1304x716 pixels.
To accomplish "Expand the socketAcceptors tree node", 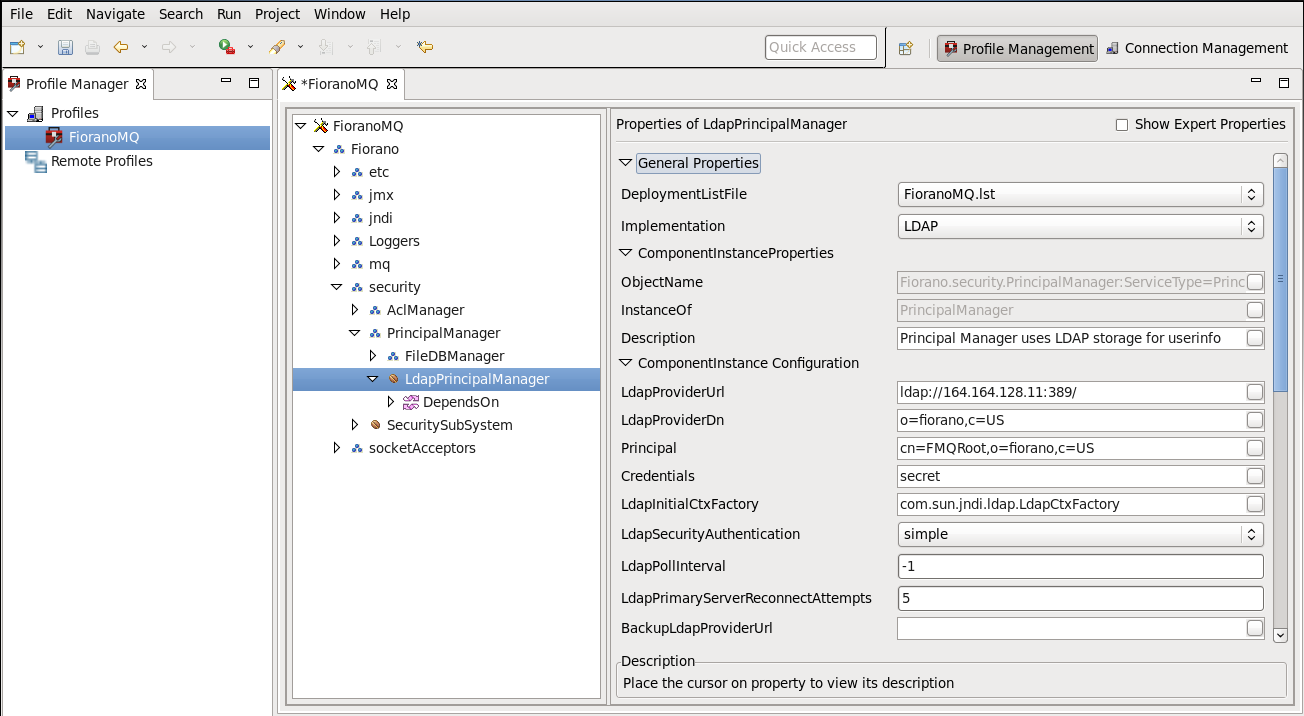I will pyautogui.click(x=337, y=448).
